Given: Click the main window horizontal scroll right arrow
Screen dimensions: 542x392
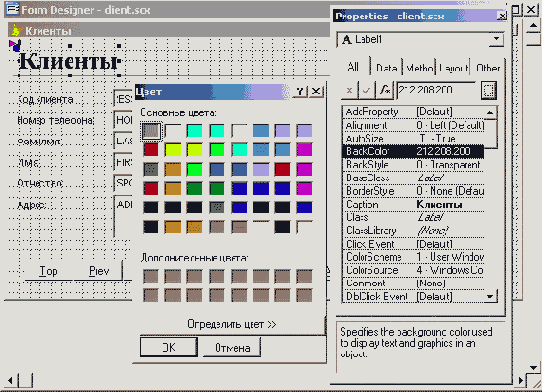Looking at the screenshot, I should 521,381.
